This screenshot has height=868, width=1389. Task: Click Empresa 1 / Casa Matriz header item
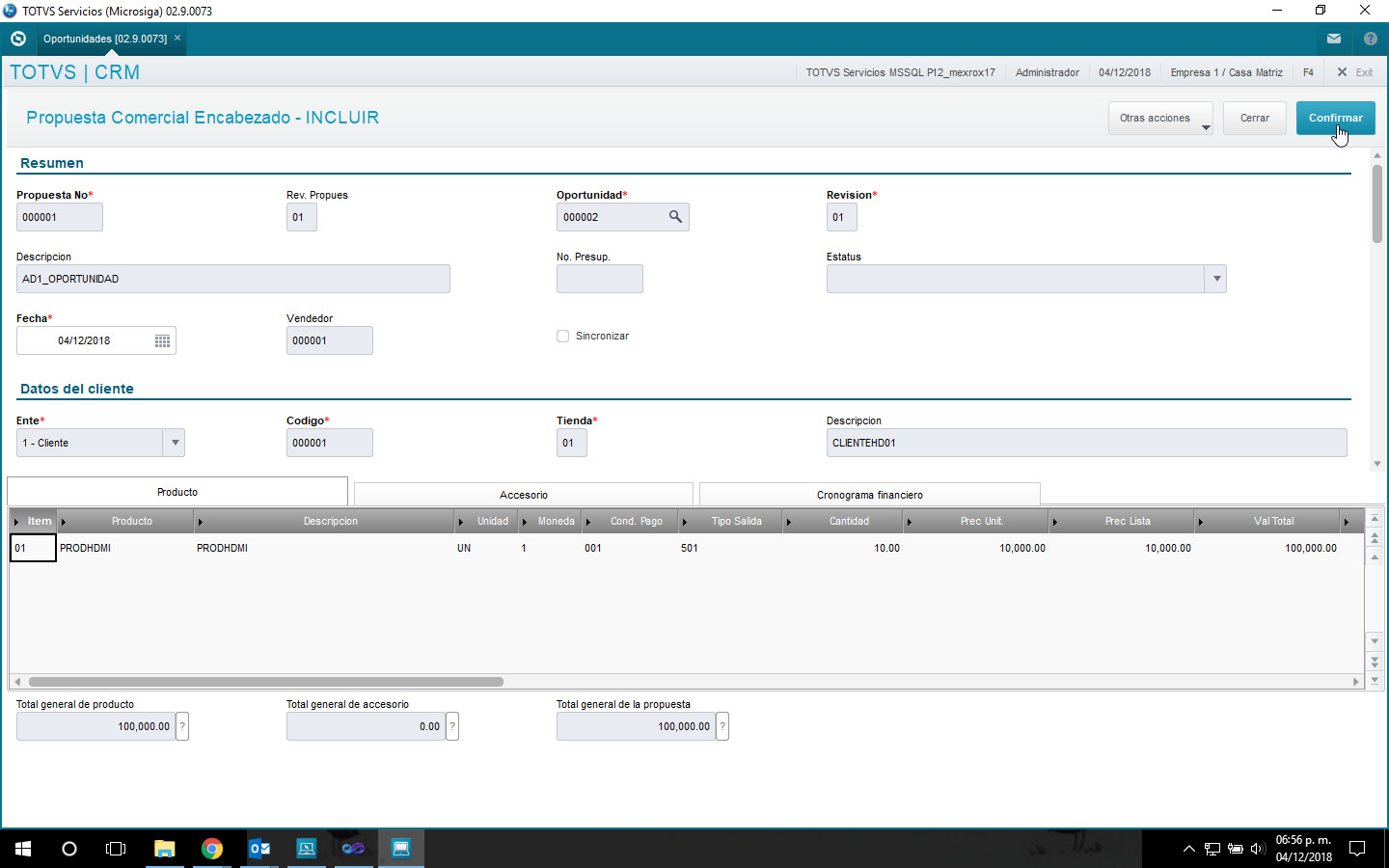1226,72
